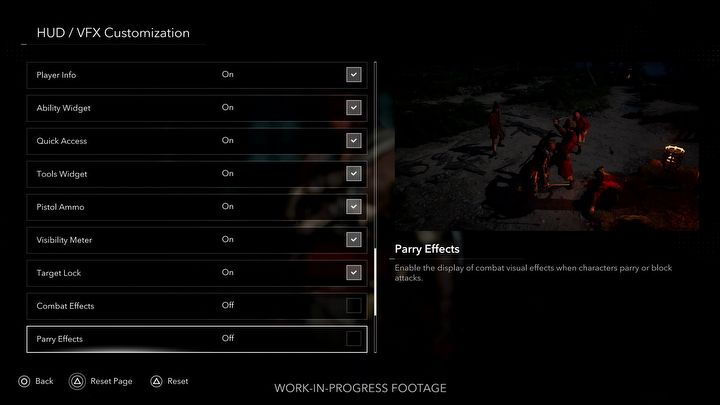This screenshot has width=720, height=405.
Task: Highlight the Combat Effects row
Action: tap(197, 307)
